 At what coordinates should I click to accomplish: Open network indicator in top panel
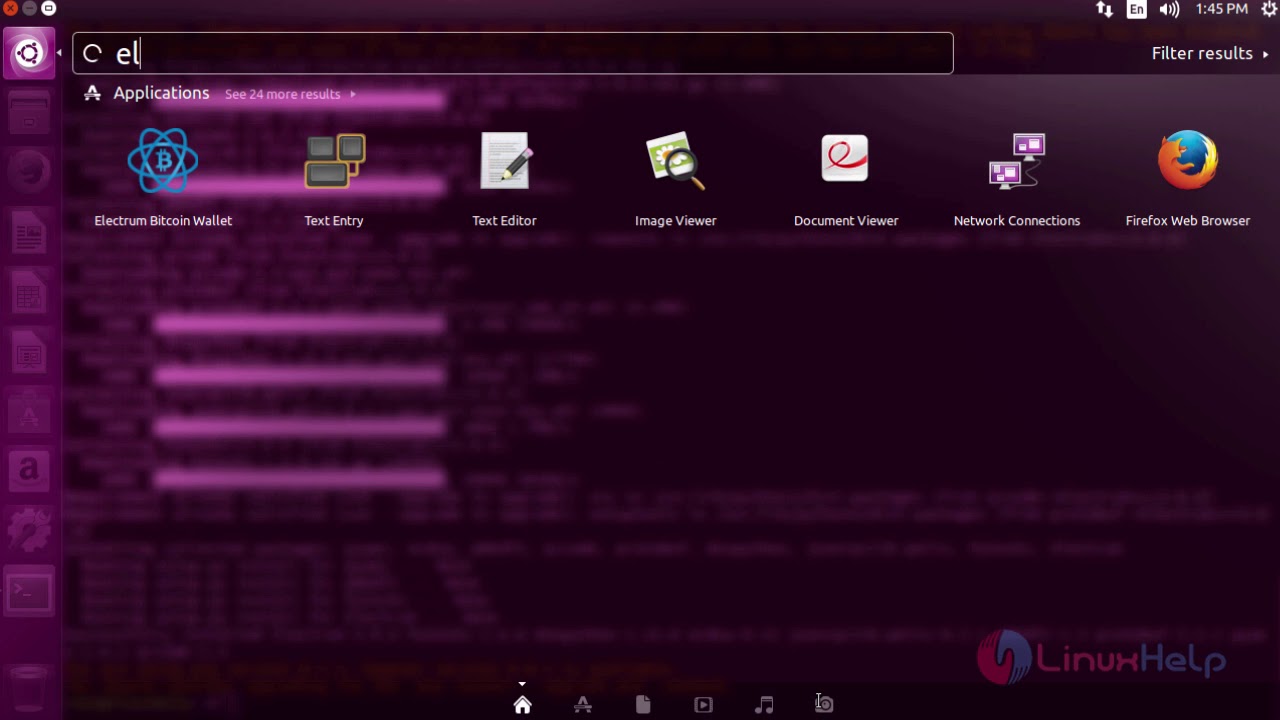click(x=1105, y=9)
